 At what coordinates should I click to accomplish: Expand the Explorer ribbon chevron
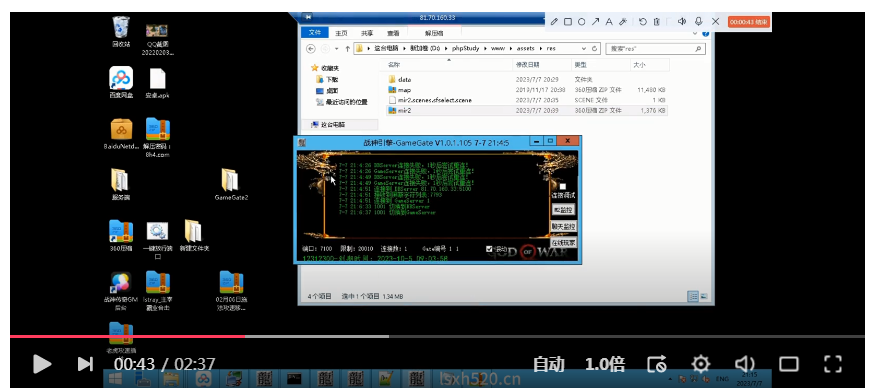tap(696, 33)
